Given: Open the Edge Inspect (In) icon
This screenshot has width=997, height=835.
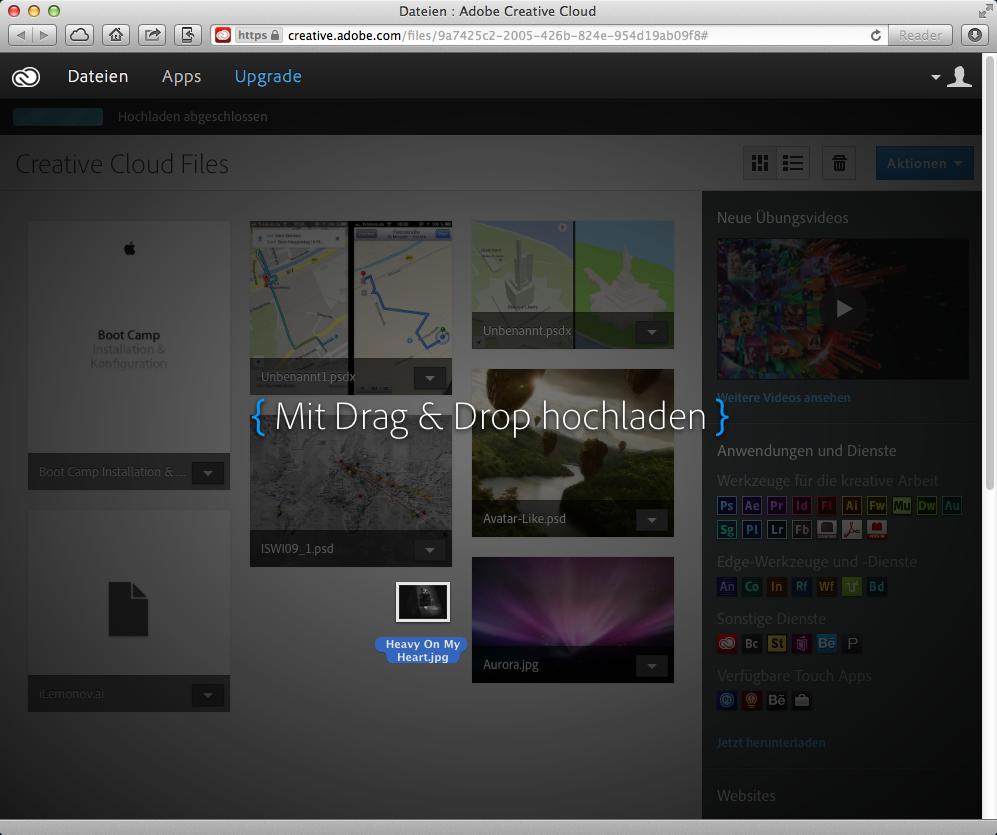Looking at the screenshot, I should pyautogui.click(x=776, y=586).
